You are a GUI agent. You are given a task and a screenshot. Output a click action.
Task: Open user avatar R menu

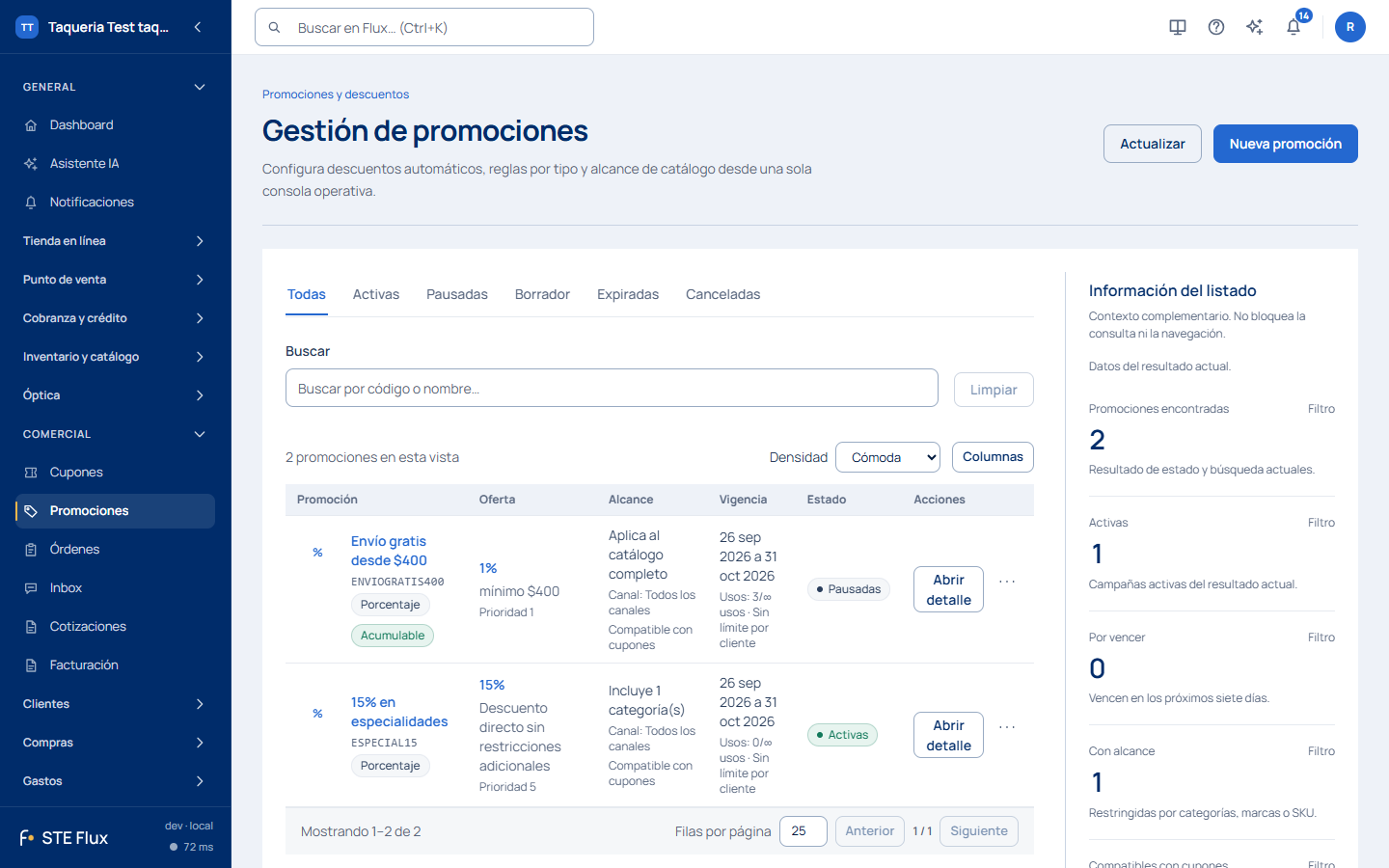coord(1350,27)
